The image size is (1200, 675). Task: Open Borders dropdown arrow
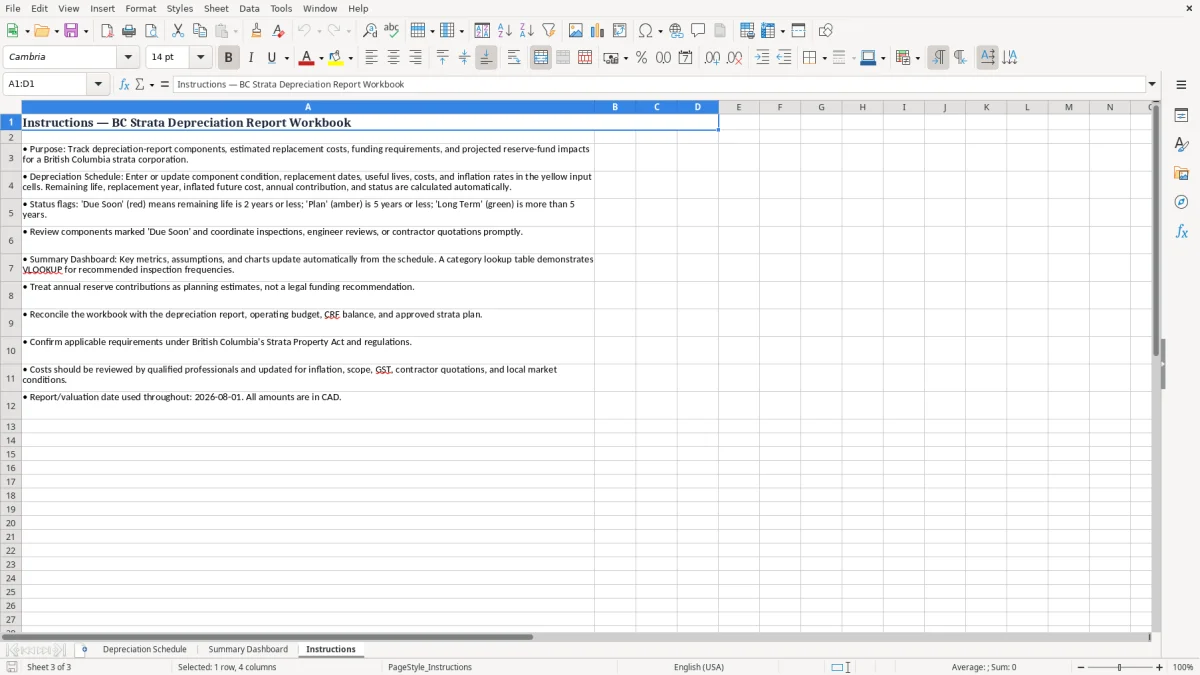(824, 59)
